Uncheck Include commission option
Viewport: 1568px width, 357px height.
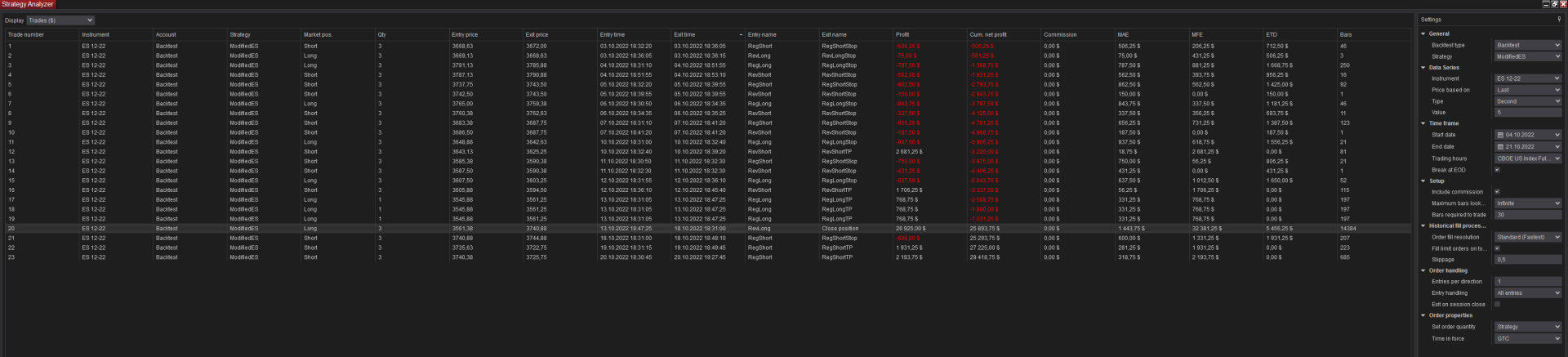1497,192
